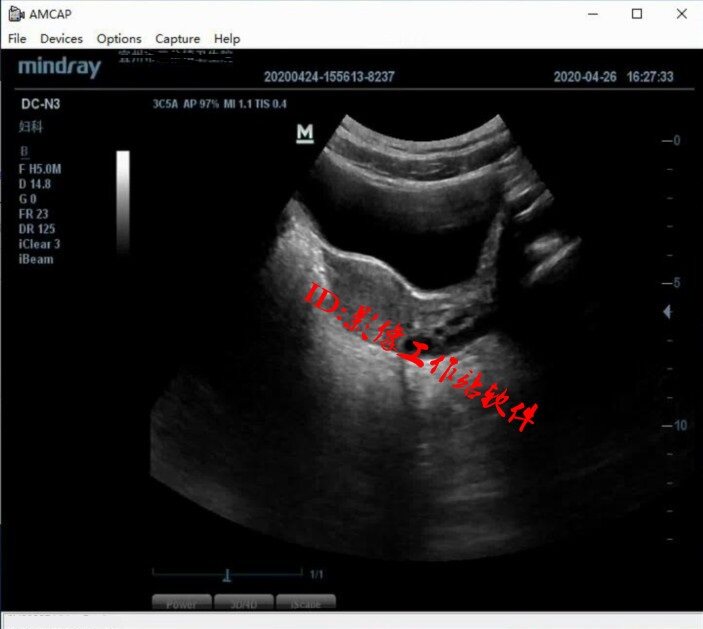This screenshot has height=629, width=703.
Task: Click the focus position triangle on depth scale
Action: pos(668,312)
